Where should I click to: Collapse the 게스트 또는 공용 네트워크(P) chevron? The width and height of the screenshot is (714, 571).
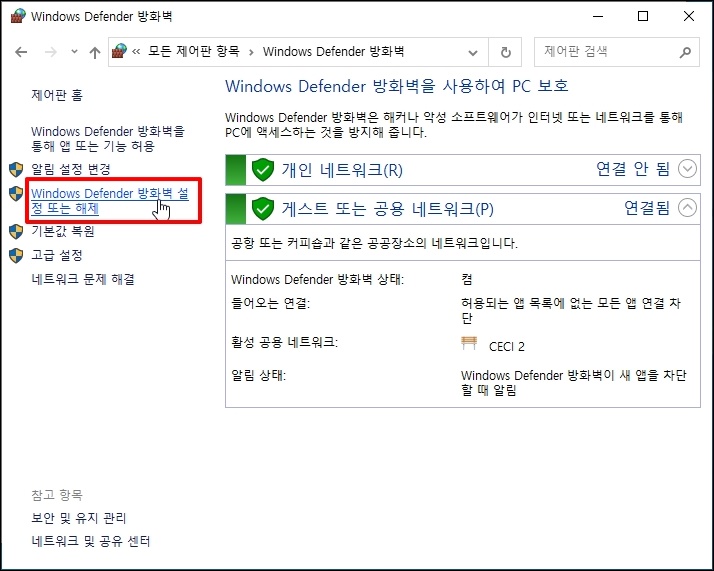[x=687, y=208]
